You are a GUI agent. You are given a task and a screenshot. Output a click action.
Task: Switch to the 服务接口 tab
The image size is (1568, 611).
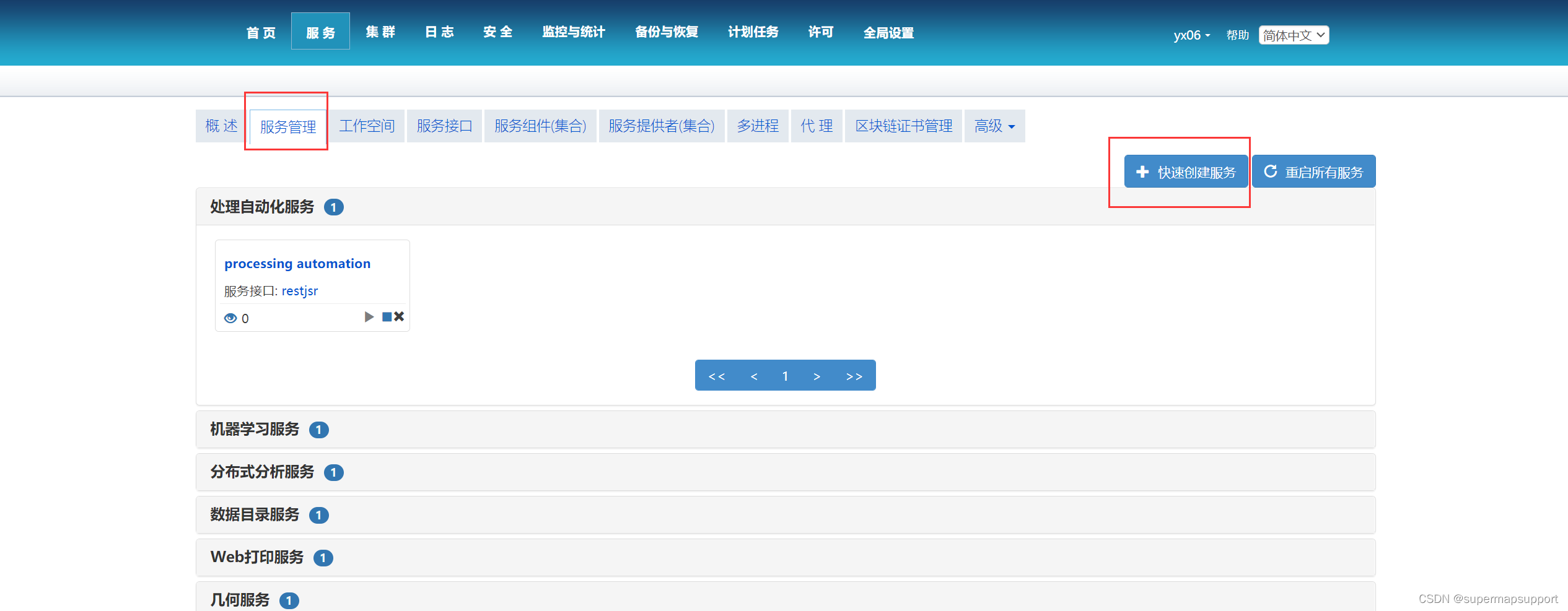[444, 126]
